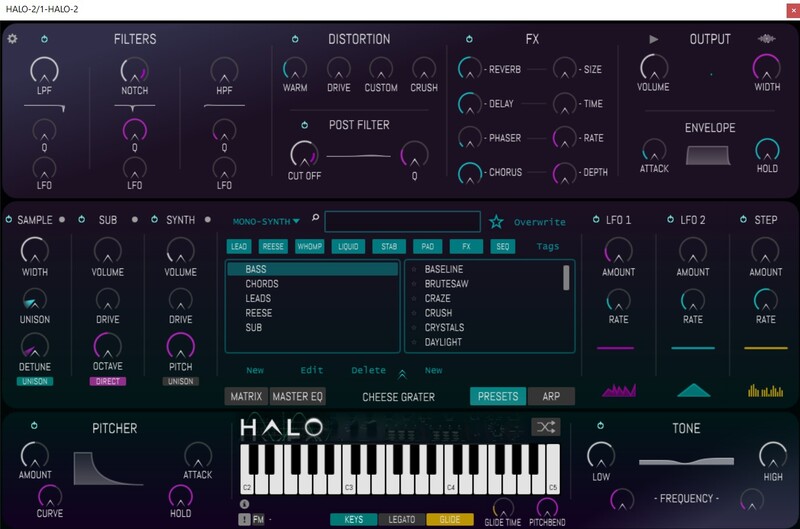Click the shuffle randomize icon
This screenshot has width=800, height=529.
tap(545, 427)
